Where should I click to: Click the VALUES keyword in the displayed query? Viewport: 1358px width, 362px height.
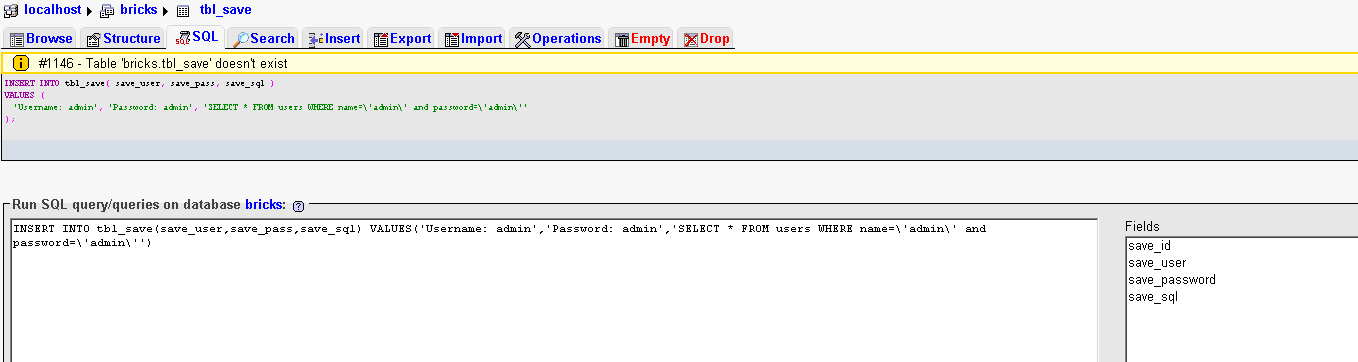click(x=19, y=95)
